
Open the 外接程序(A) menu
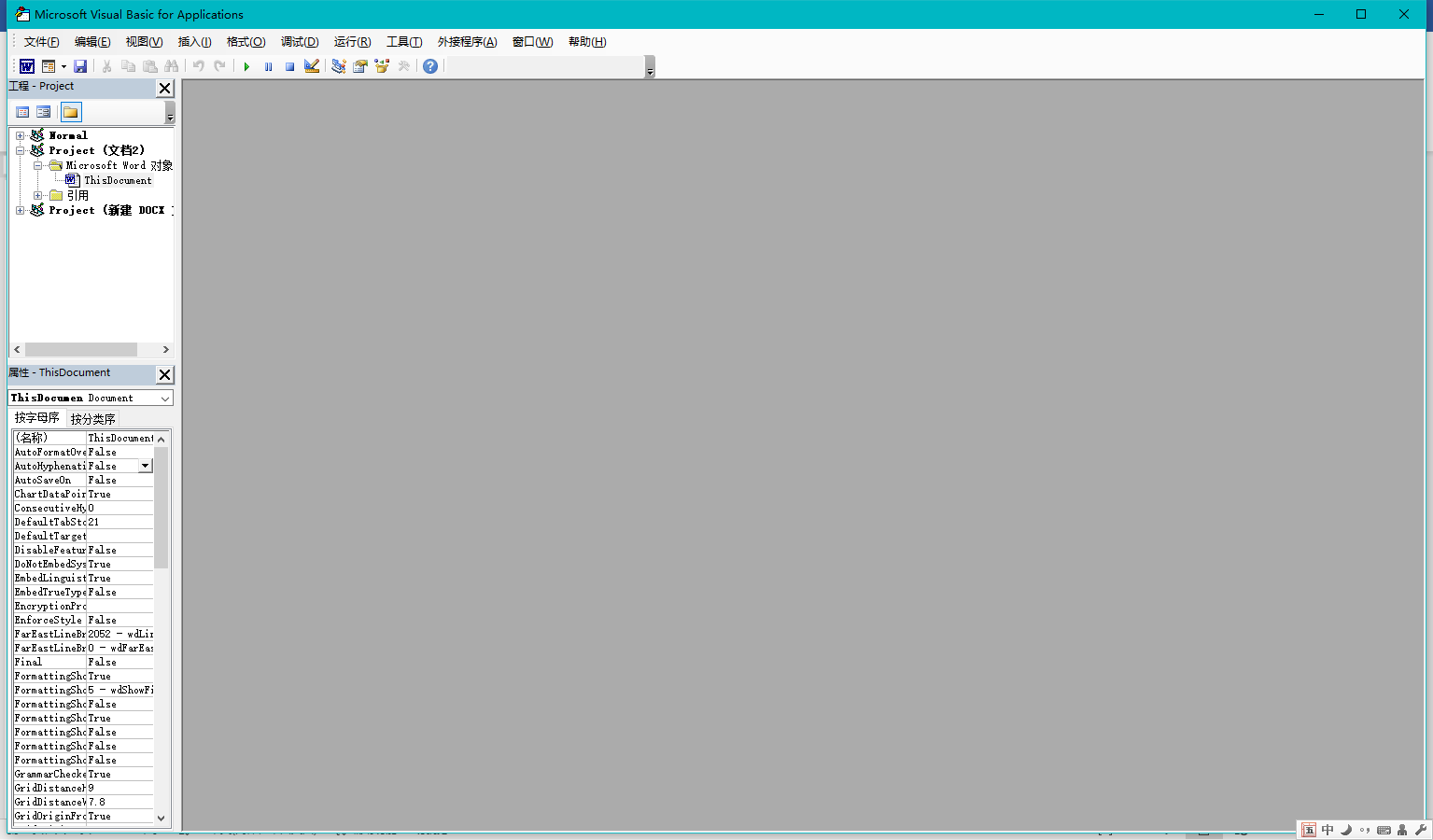(x=467, y=42)
